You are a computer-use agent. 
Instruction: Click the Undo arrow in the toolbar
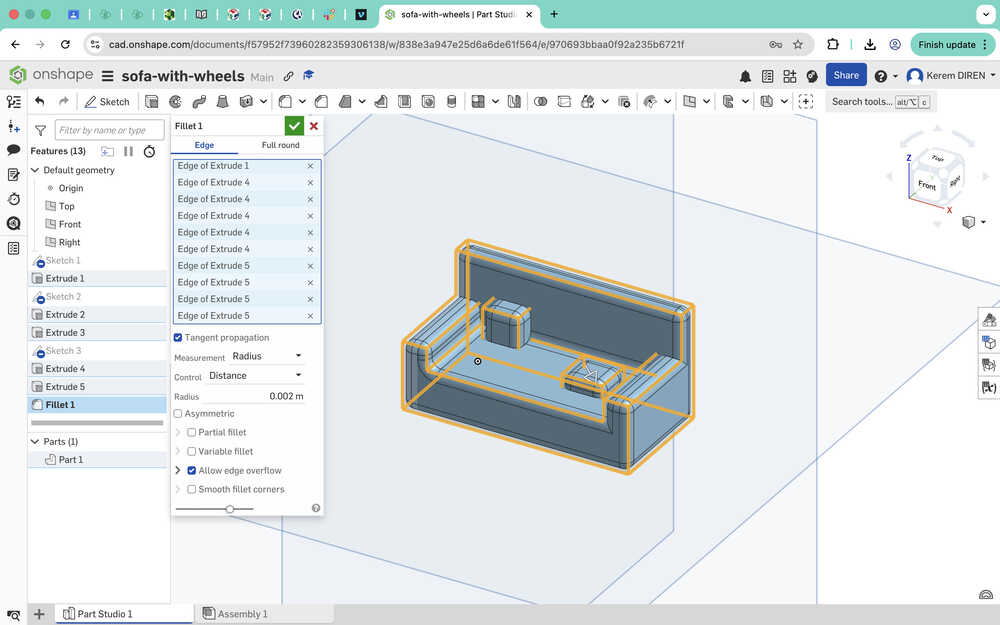point(40,101)
